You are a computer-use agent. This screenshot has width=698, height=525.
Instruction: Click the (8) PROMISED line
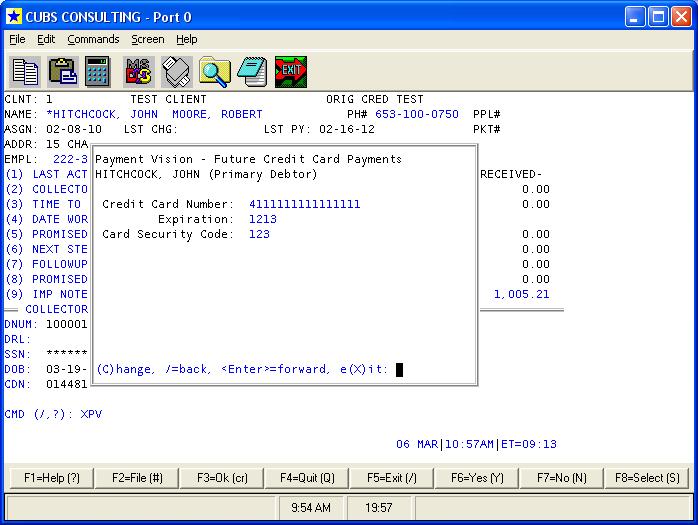click(46, 279)
